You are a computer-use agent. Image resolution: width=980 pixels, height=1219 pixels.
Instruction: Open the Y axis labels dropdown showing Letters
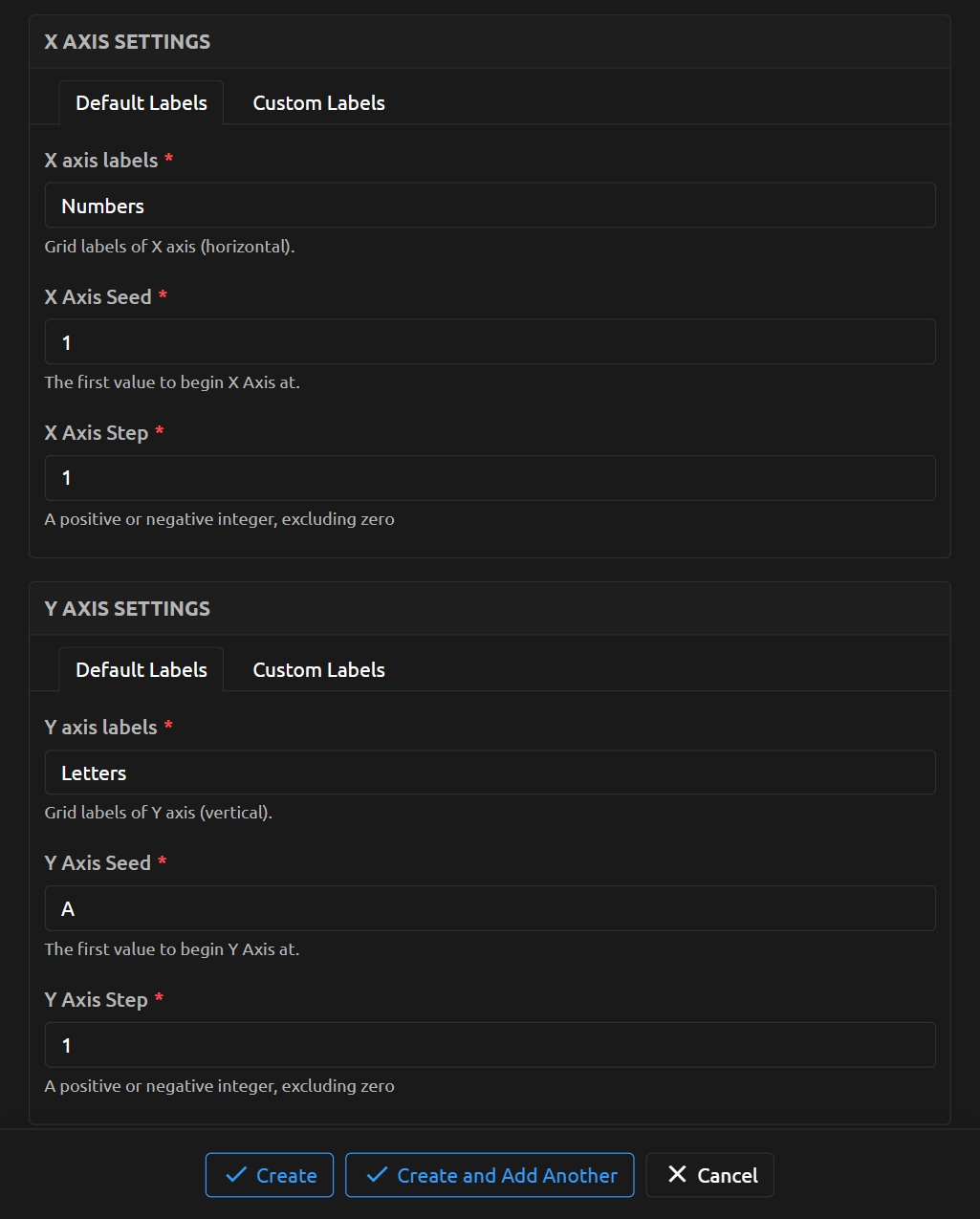tap(490, 773)
